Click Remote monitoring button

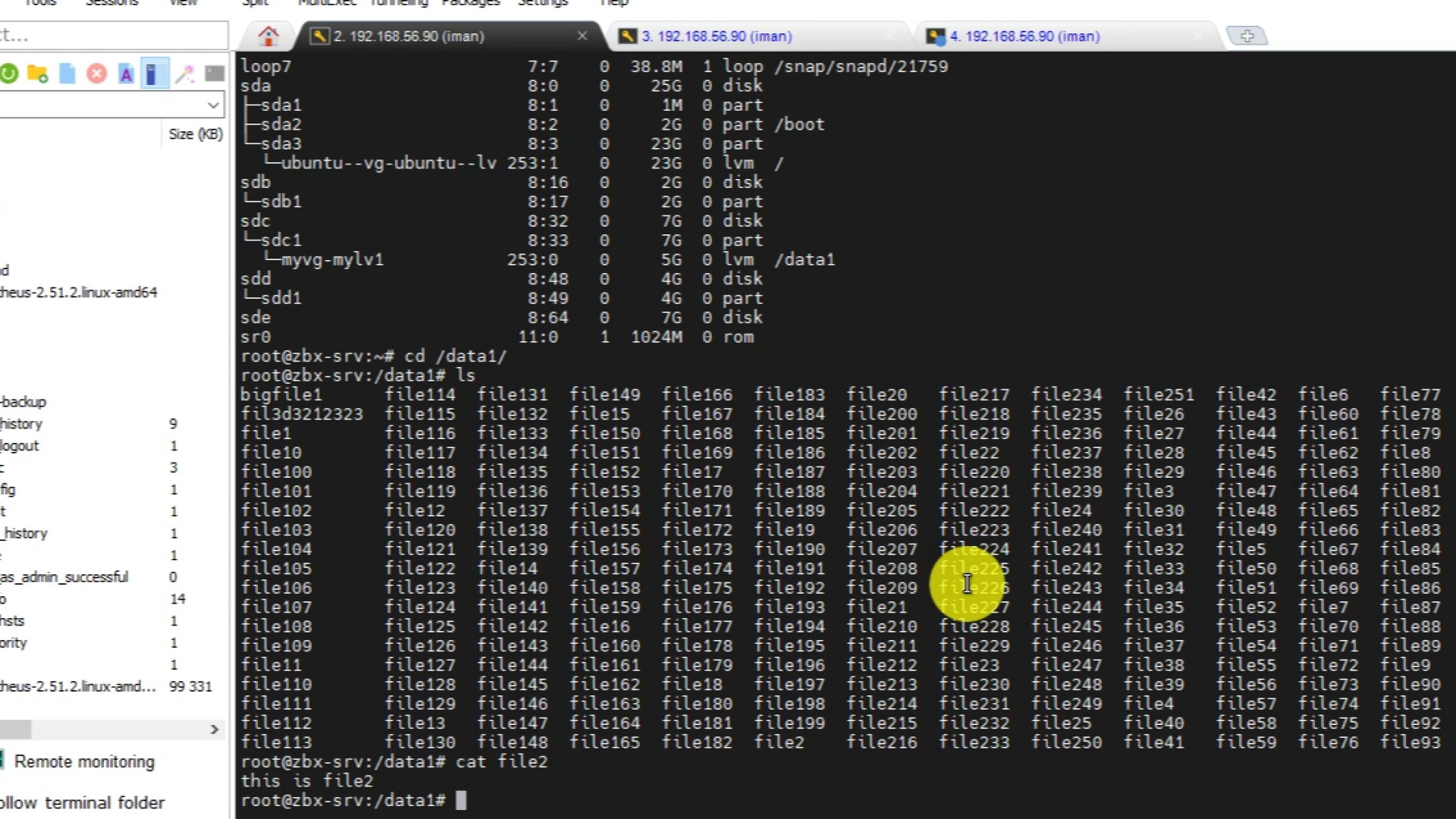pyautogui.click(x=83, y=761)
